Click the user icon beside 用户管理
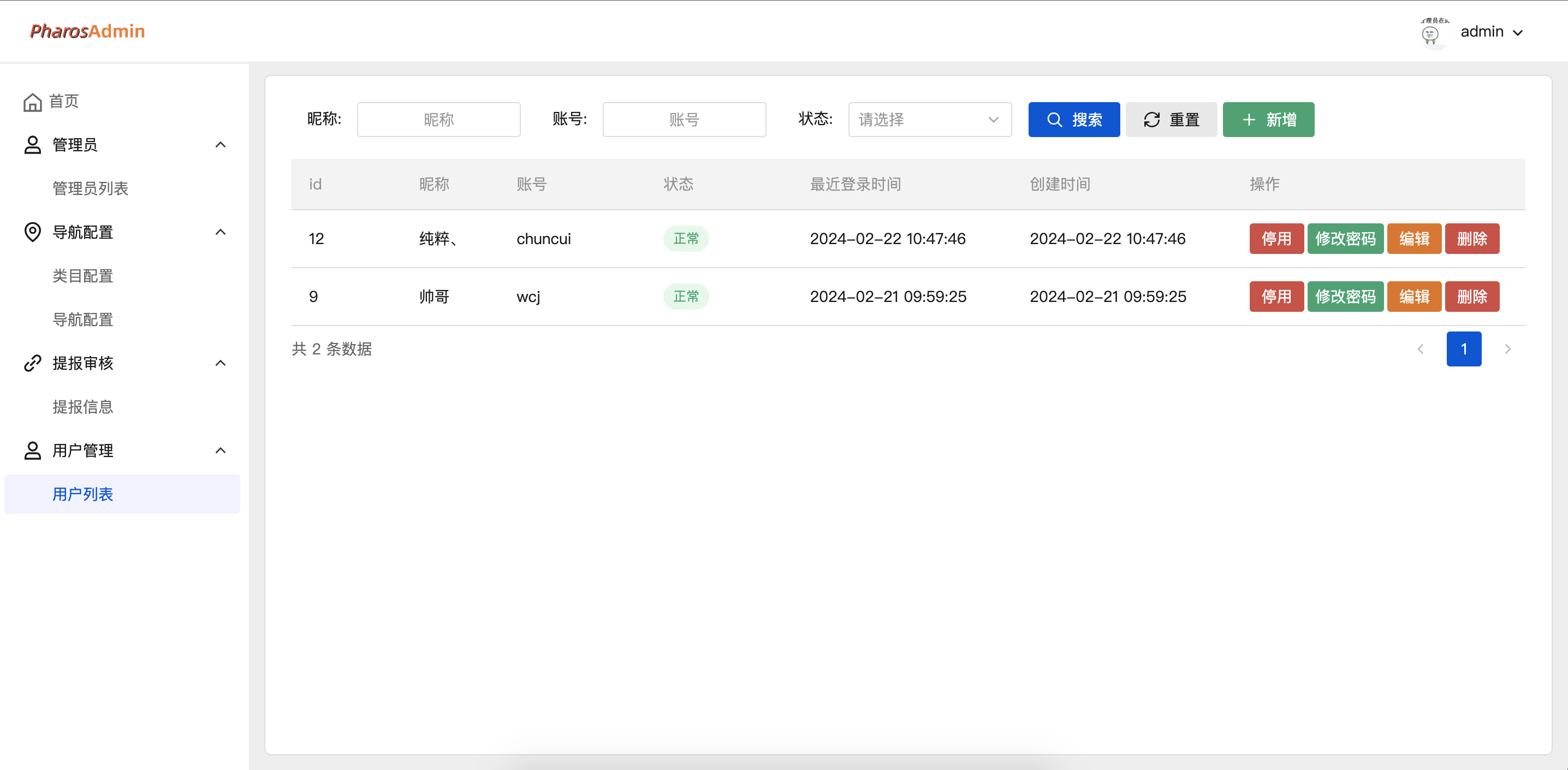This screenshot has width=1568, height=770. (32, 450)
